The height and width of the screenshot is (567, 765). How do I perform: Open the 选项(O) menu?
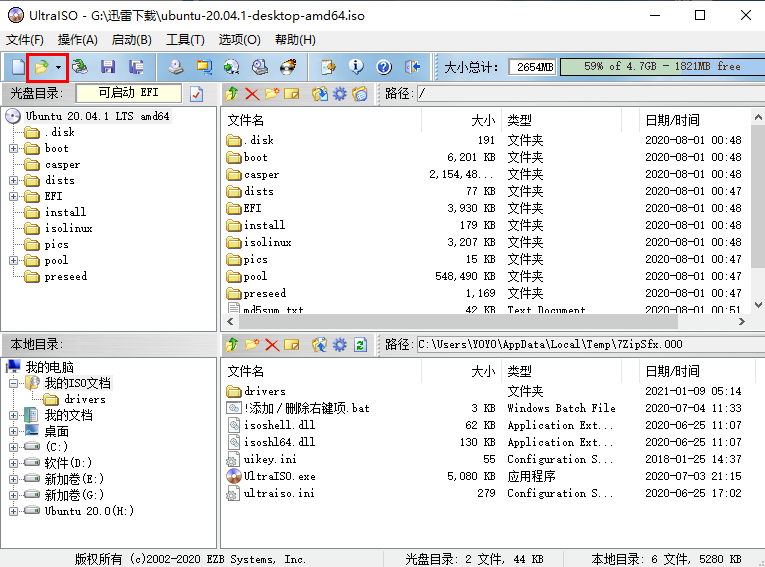click(x=240, y=40)
